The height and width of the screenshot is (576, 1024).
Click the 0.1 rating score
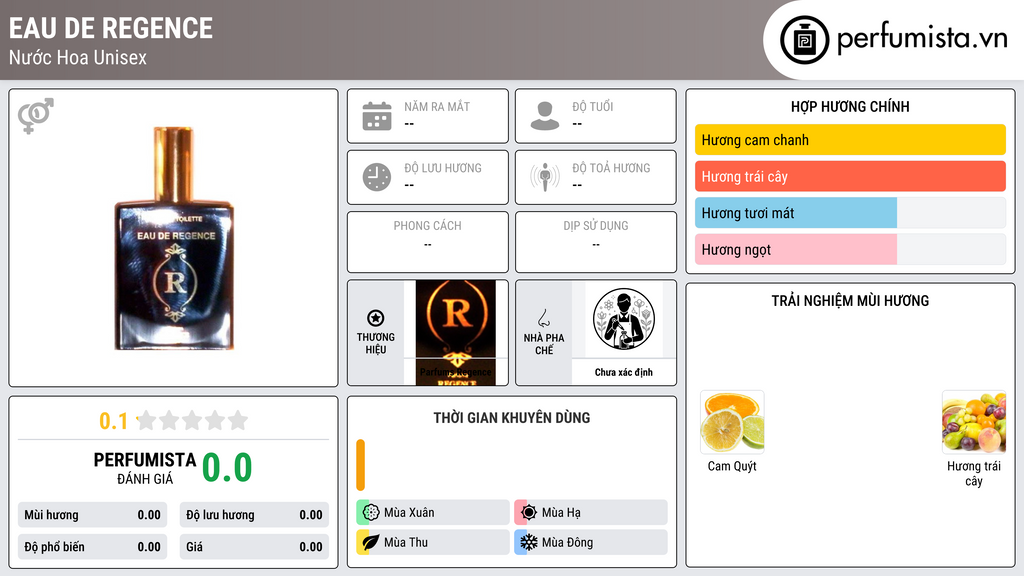click(x=114, y=421)
